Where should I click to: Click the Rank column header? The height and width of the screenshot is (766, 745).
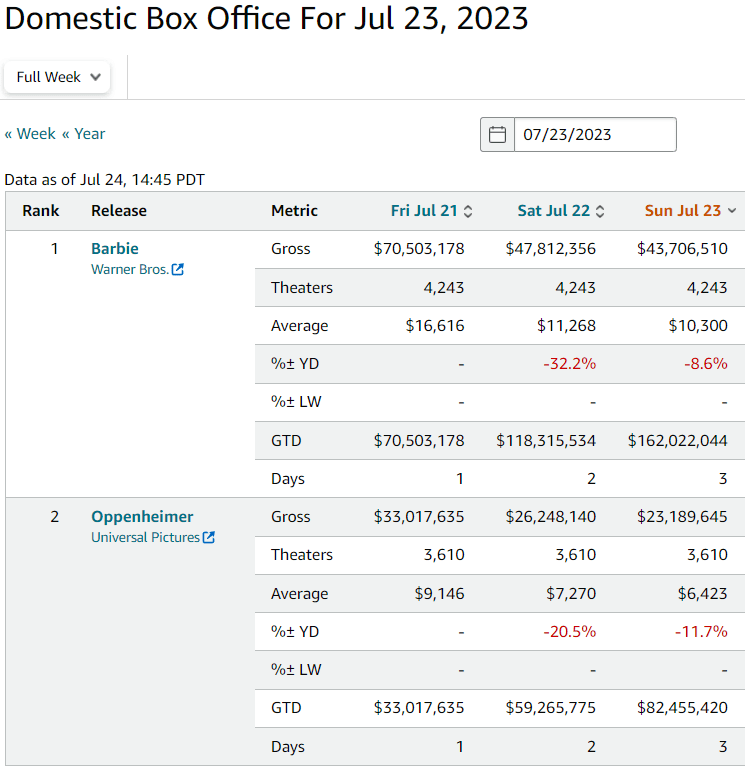(41, 211)
